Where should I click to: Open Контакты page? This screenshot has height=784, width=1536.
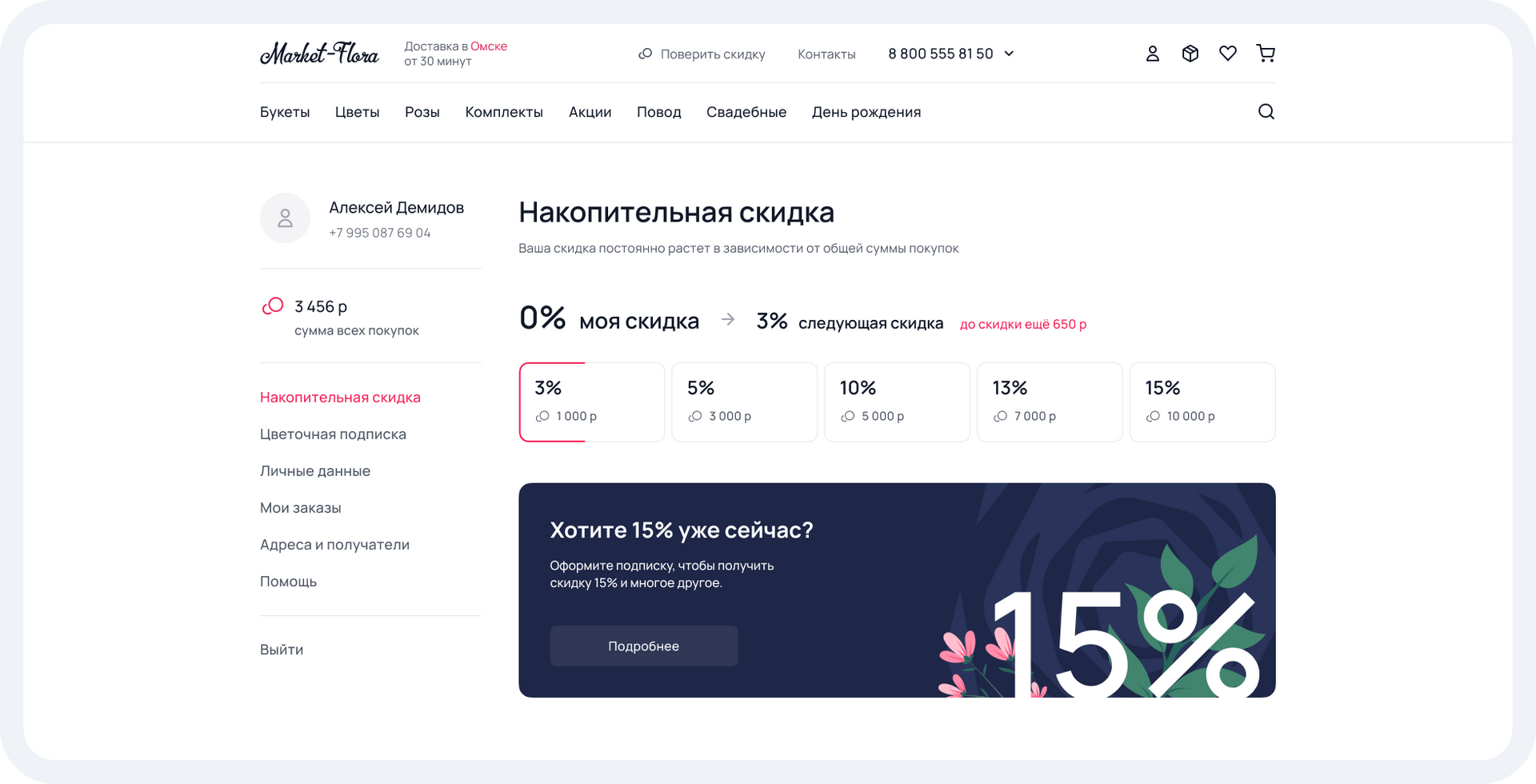(x=826, y=54)
